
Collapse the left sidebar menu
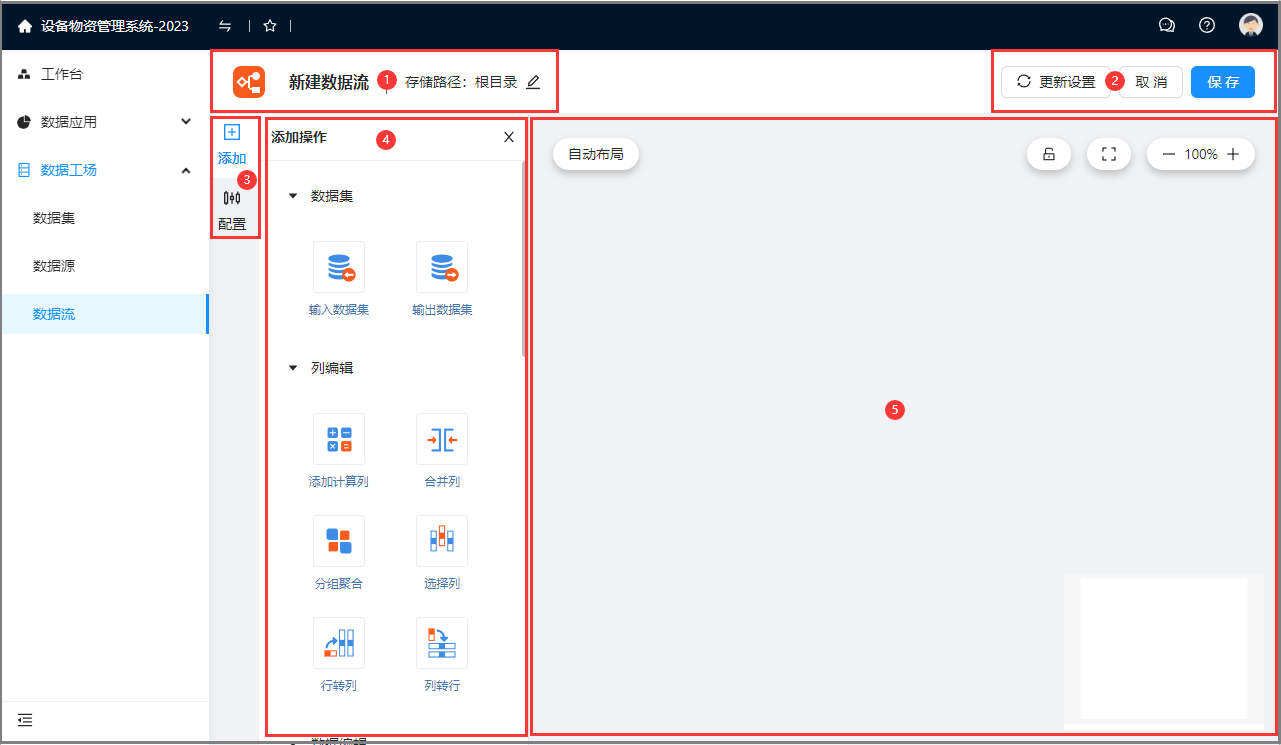pos(25,720)
